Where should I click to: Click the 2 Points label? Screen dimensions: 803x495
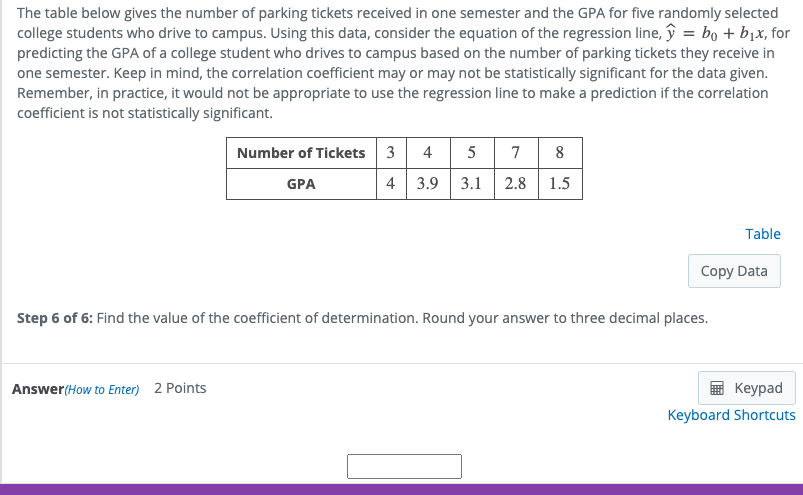[180, 388]
